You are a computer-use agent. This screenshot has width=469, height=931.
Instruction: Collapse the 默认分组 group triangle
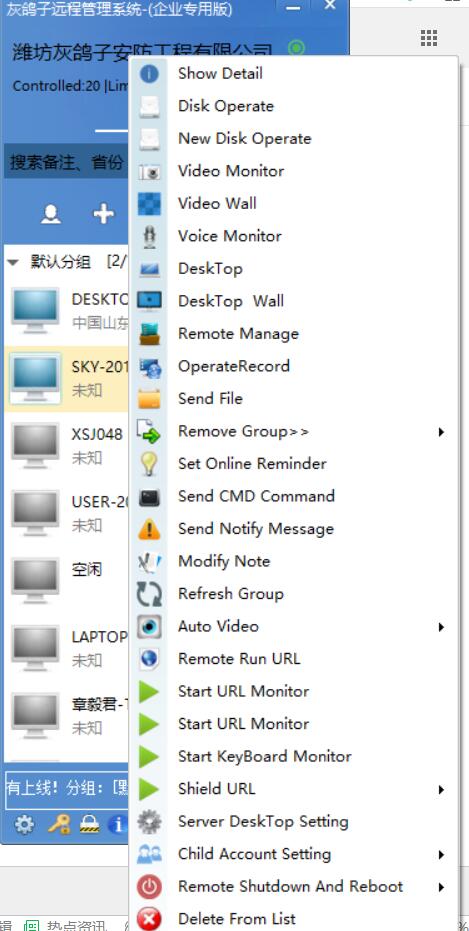click(x=13, y=262)
